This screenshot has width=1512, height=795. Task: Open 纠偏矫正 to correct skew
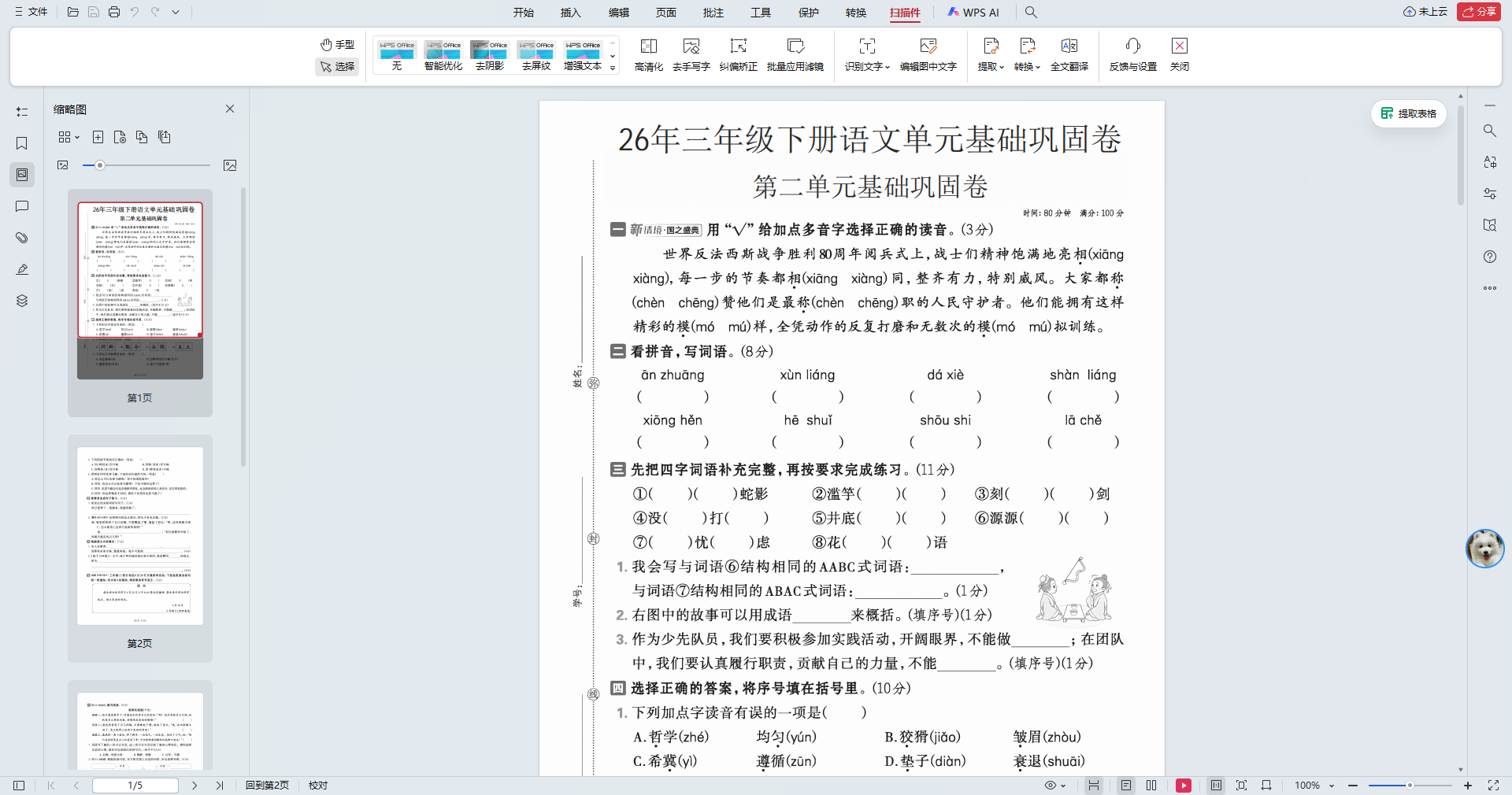[x=738, y=55]
